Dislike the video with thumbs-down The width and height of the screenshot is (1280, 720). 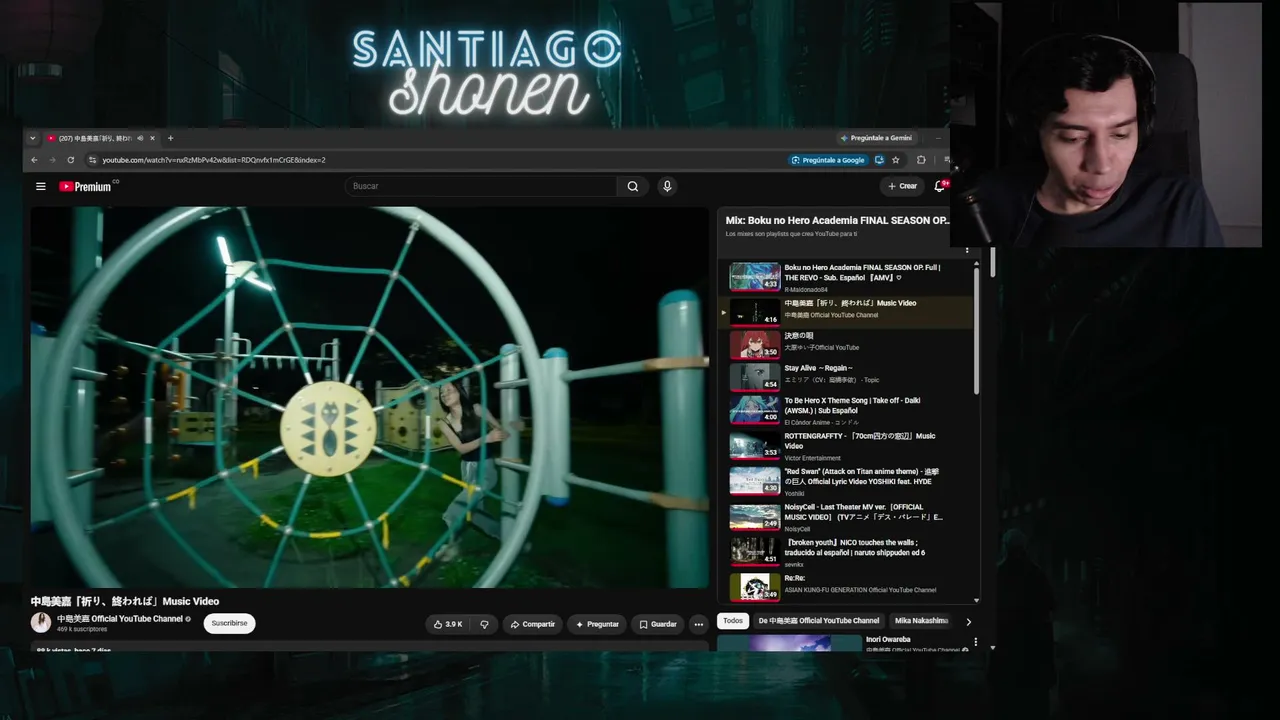point(484,624)
